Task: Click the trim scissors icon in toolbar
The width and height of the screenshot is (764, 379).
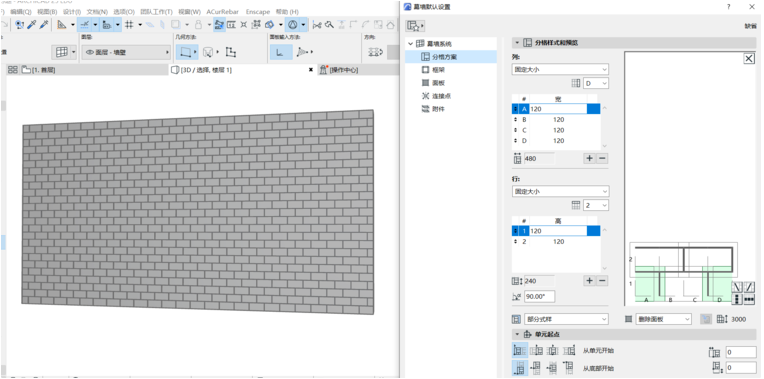Action: 317,24
